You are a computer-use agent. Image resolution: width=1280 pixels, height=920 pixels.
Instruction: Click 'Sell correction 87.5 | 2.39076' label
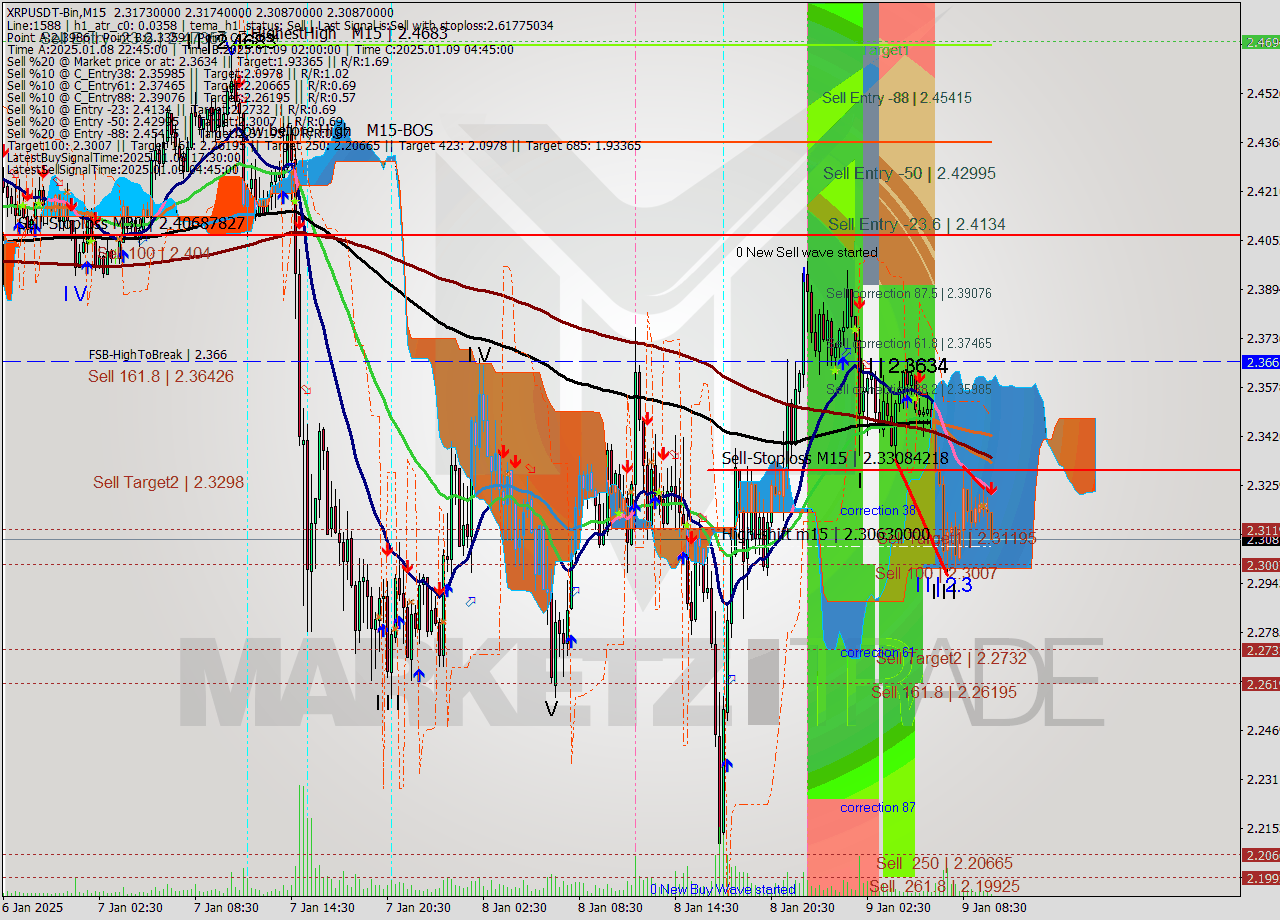(x=908, y=294)
